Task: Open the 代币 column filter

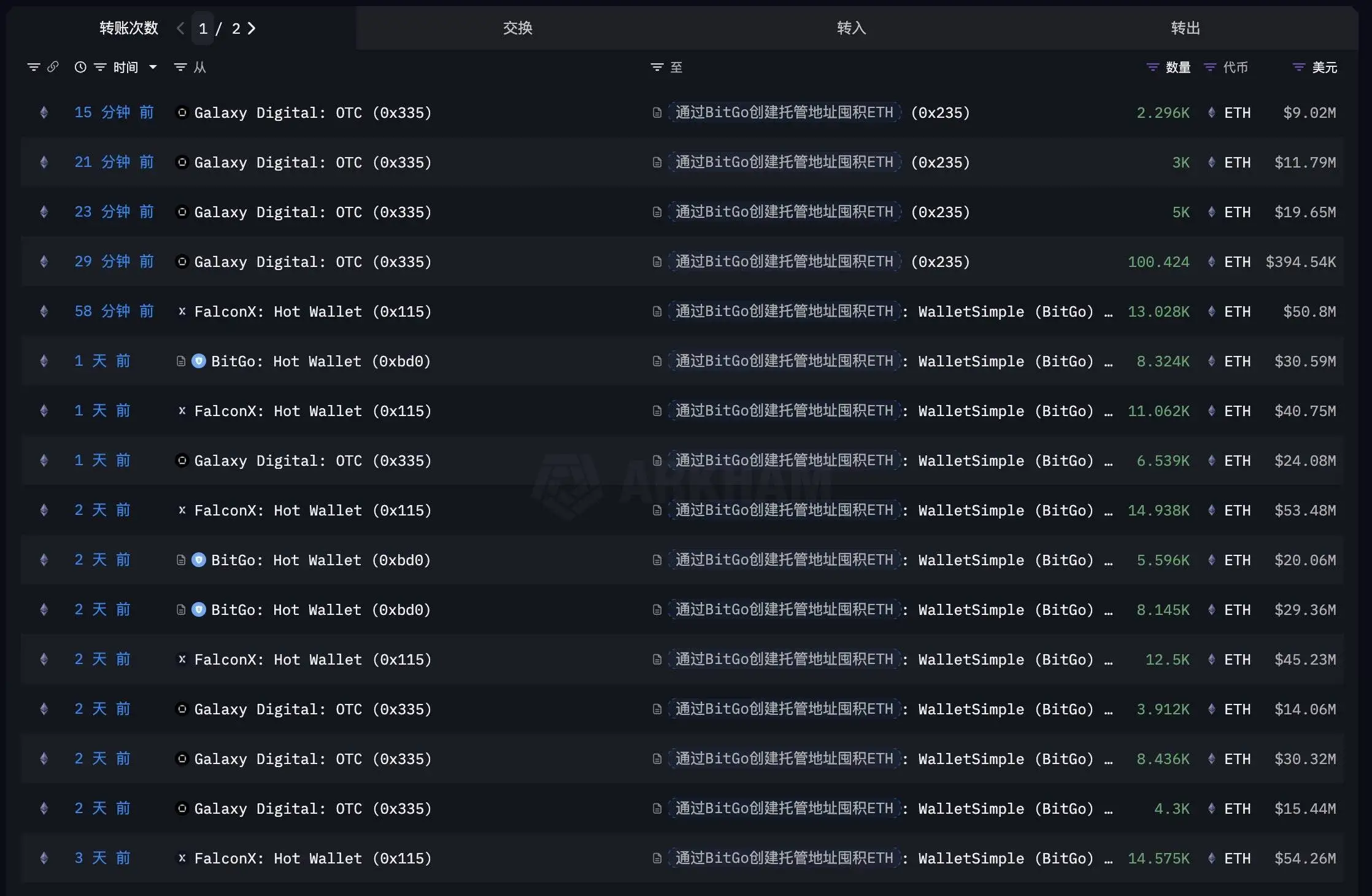Action: tap(1209, 68)
